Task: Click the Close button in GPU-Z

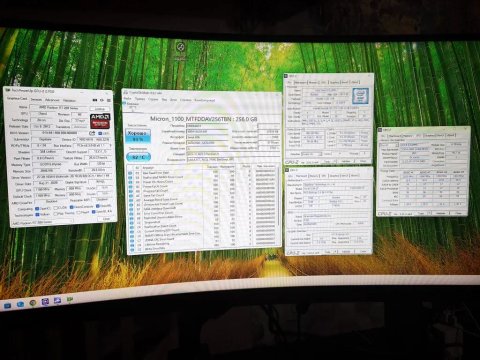Action: point(106,219)
